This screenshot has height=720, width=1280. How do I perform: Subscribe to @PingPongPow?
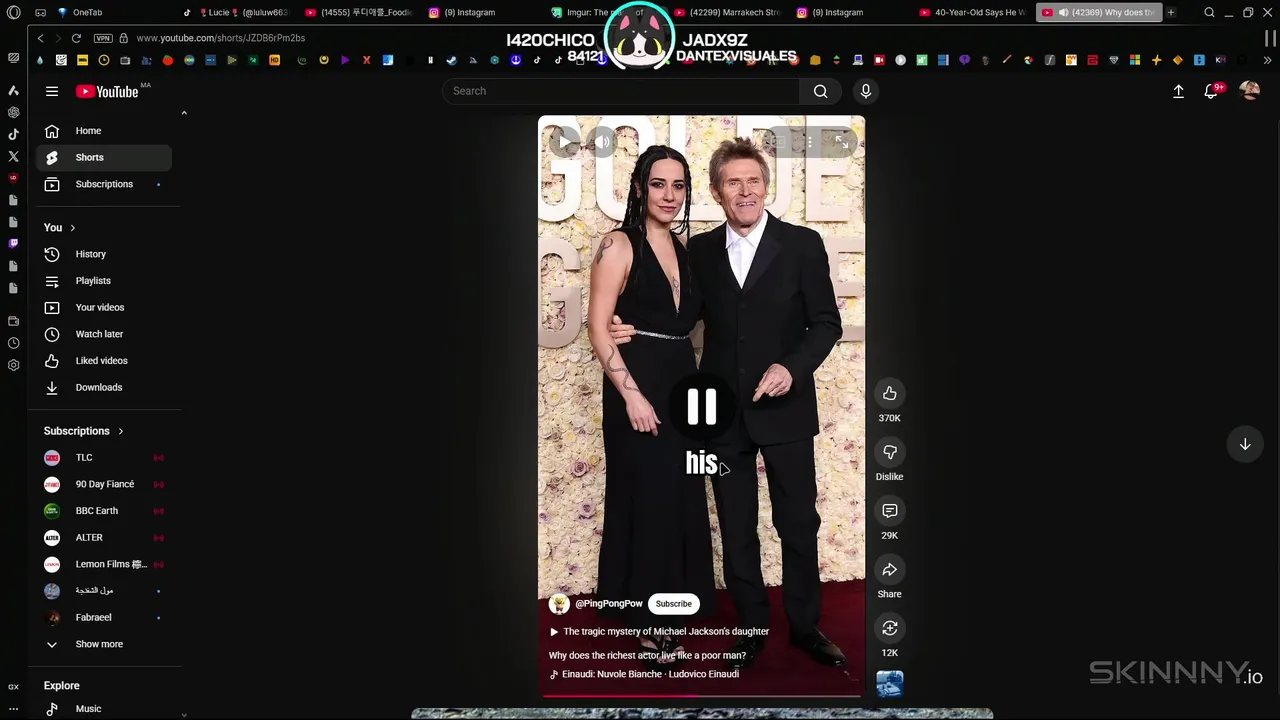pyautogui.click(x=673, y=604)
